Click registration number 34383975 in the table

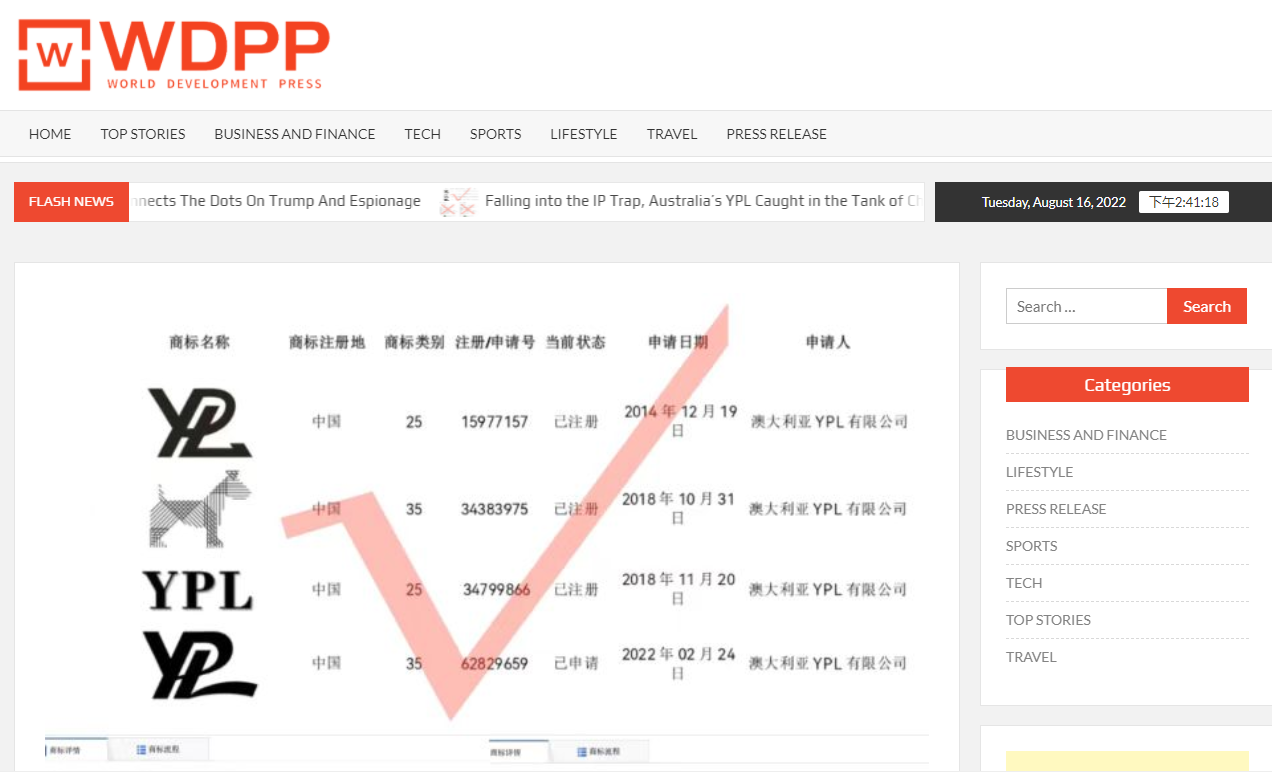coord(494,509)
